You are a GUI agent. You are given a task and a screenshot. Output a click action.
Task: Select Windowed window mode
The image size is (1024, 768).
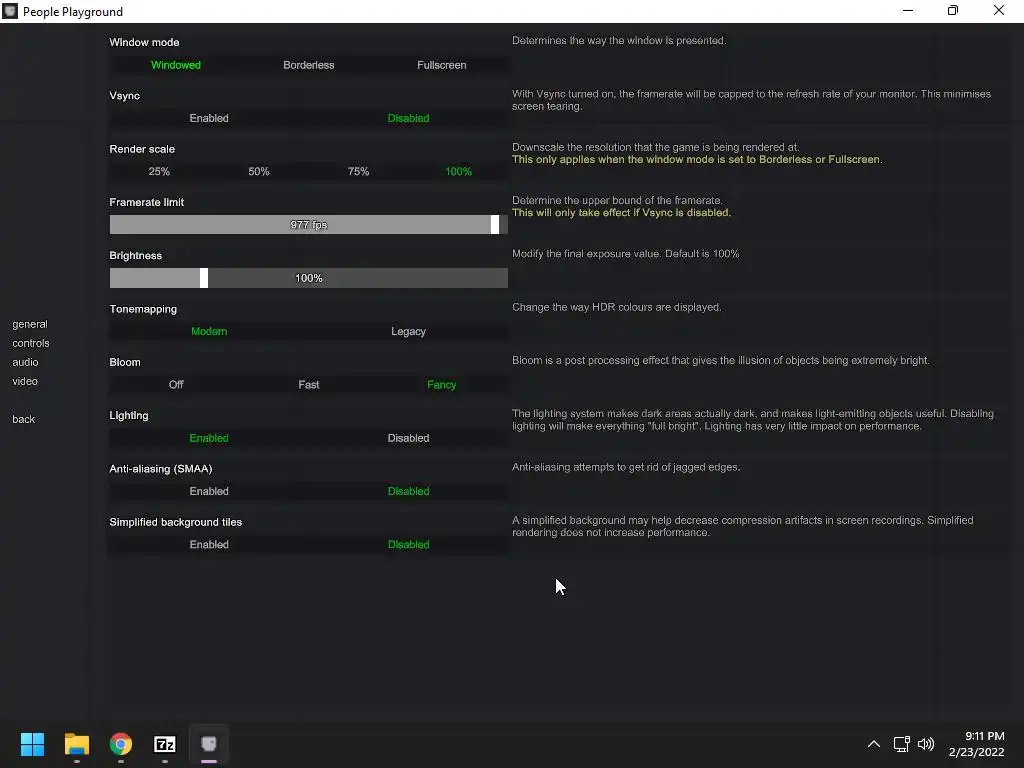pos(176,65)
